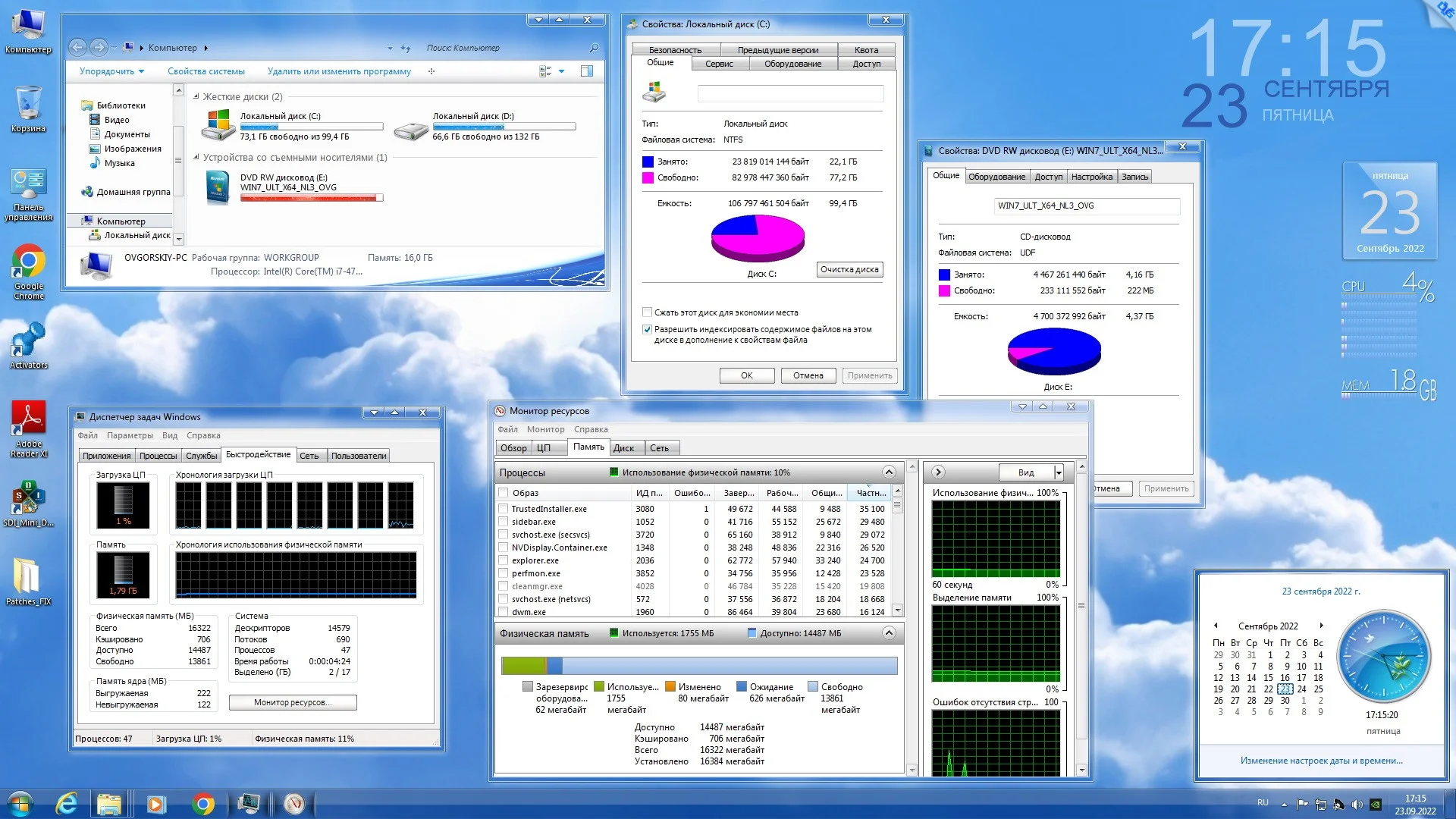
Task: Uncheck allow indexing file contents checkbox
Action: pos(647,330)
